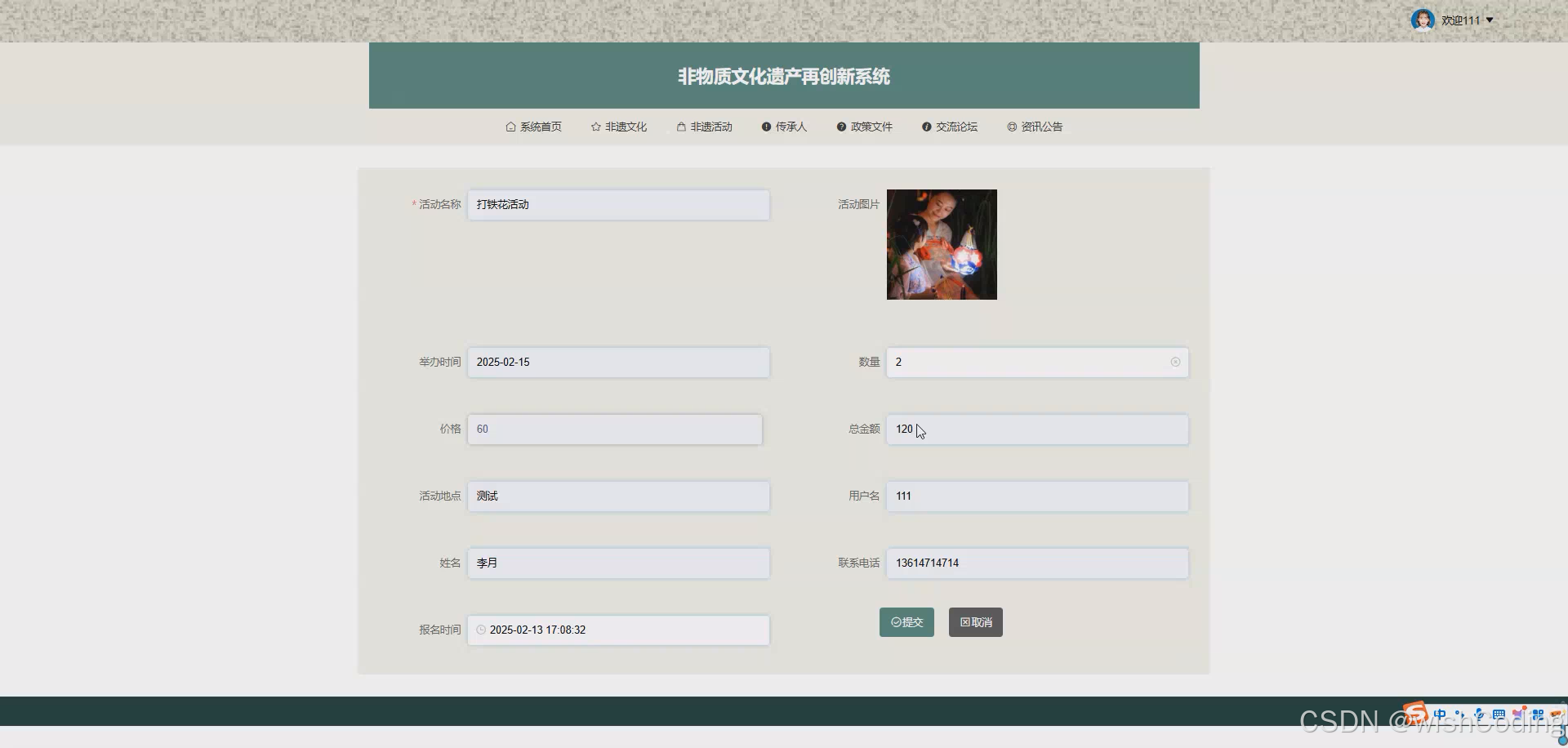This screenshot has height=748, width=1568.
Task: Click the clock icon in 报名时间 field
Action: (x=479, y=630)
